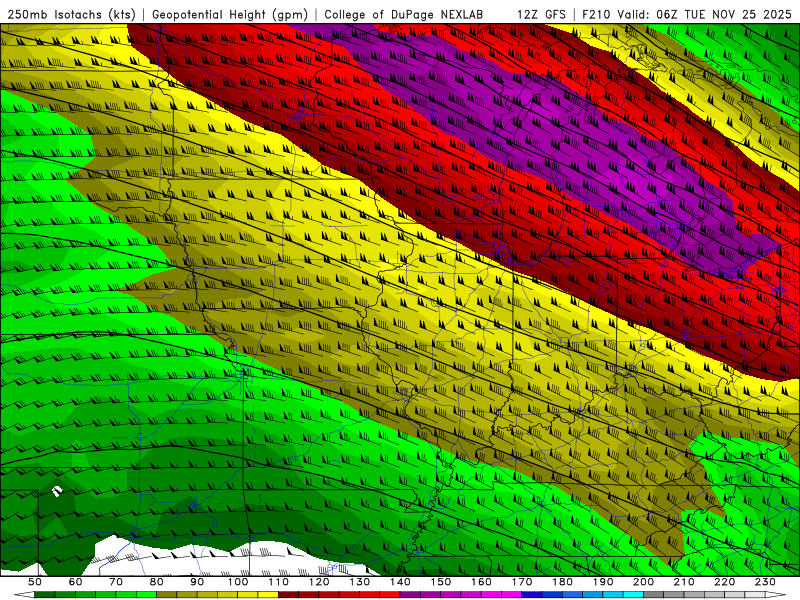Select the dark blue swatch right of 170

tap(532, 594)
